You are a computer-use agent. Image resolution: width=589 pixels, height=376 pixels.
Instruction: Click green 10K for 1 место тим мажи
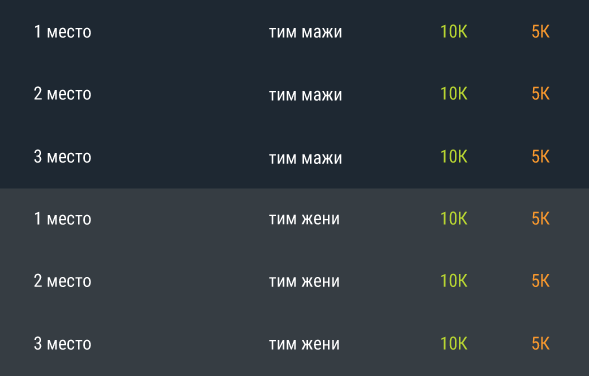pos(454,32)
